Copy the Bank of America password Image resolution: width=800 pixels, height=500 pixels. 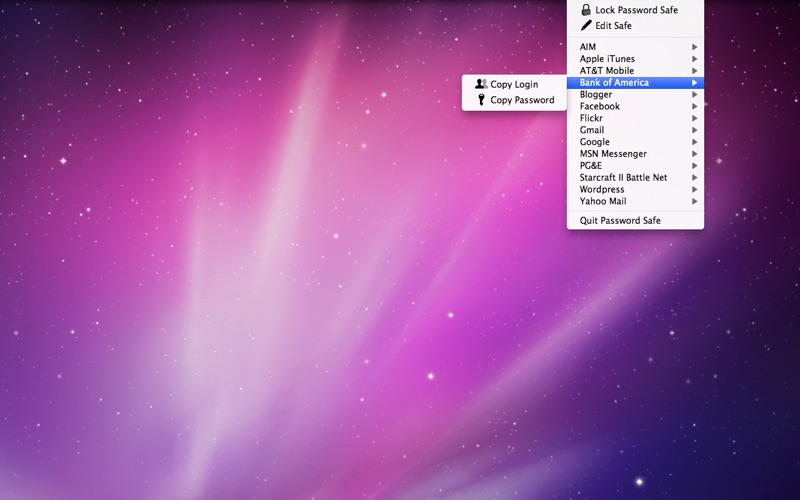pos(521,100)
